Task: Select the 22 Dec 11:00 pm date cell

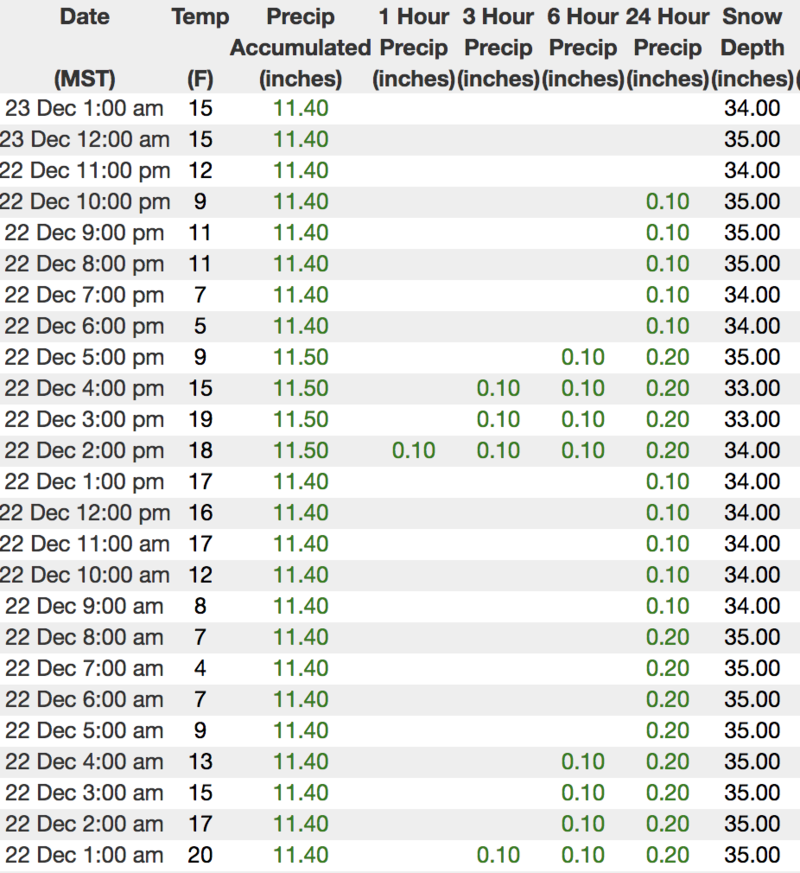Action: (84, 170)
